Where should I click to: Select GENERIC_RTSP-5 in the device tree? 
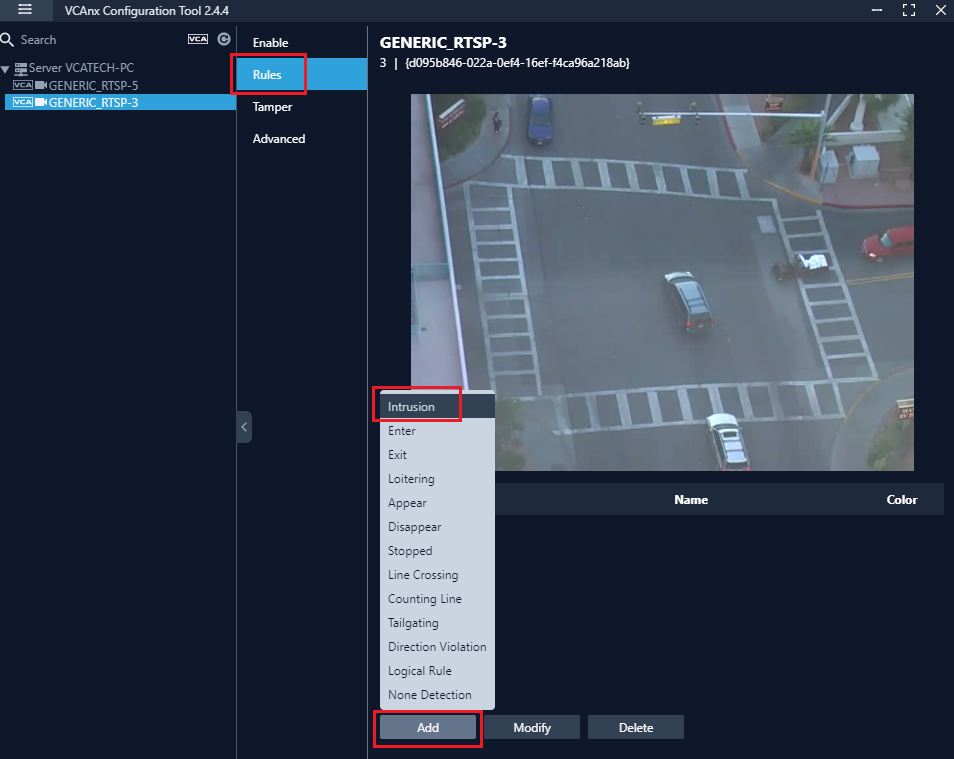pyautogui.click(x=93, y=86)
